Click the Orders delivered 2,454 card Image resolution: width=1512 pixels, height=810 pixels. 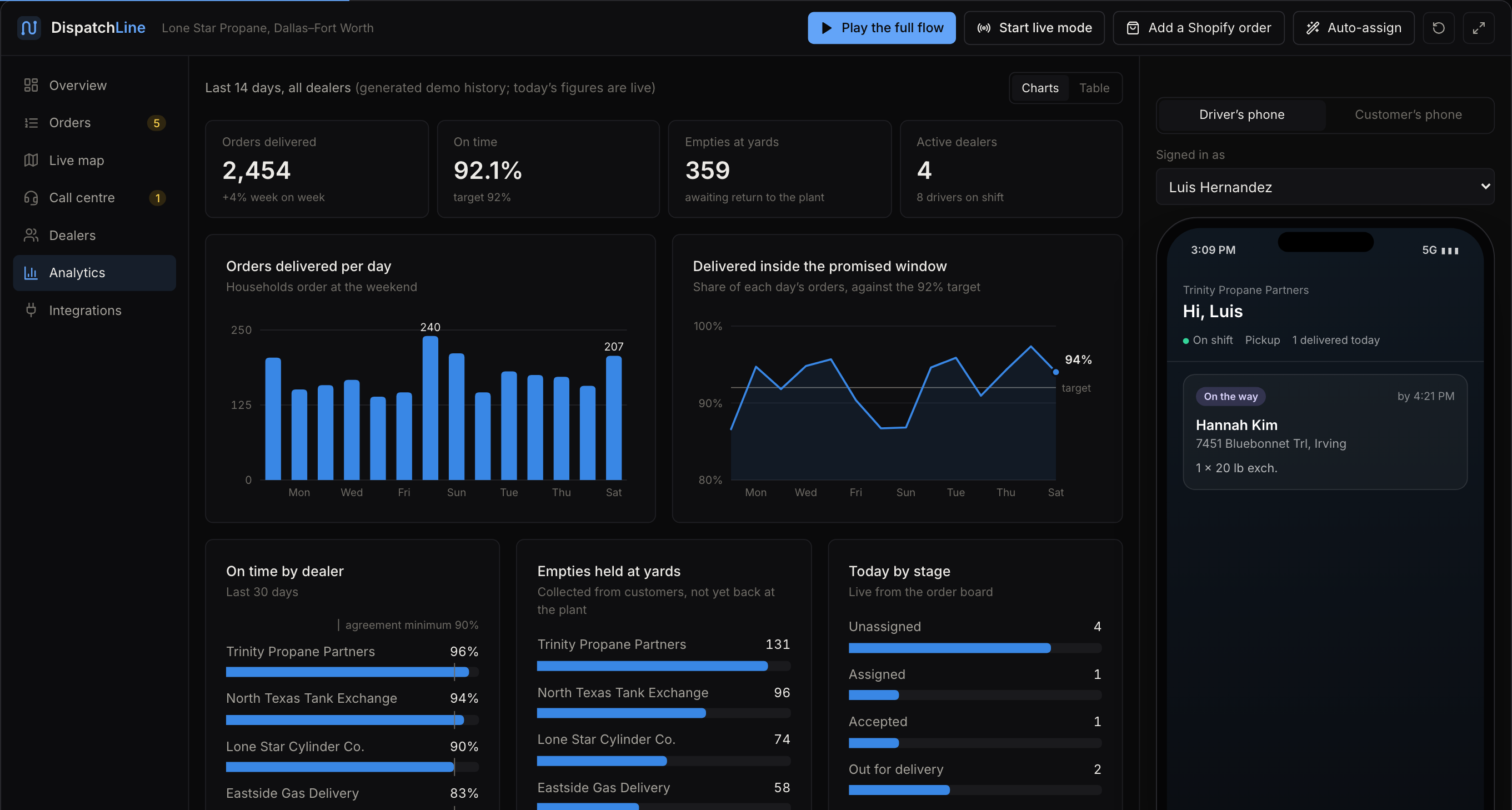click(x=317, y=169)
